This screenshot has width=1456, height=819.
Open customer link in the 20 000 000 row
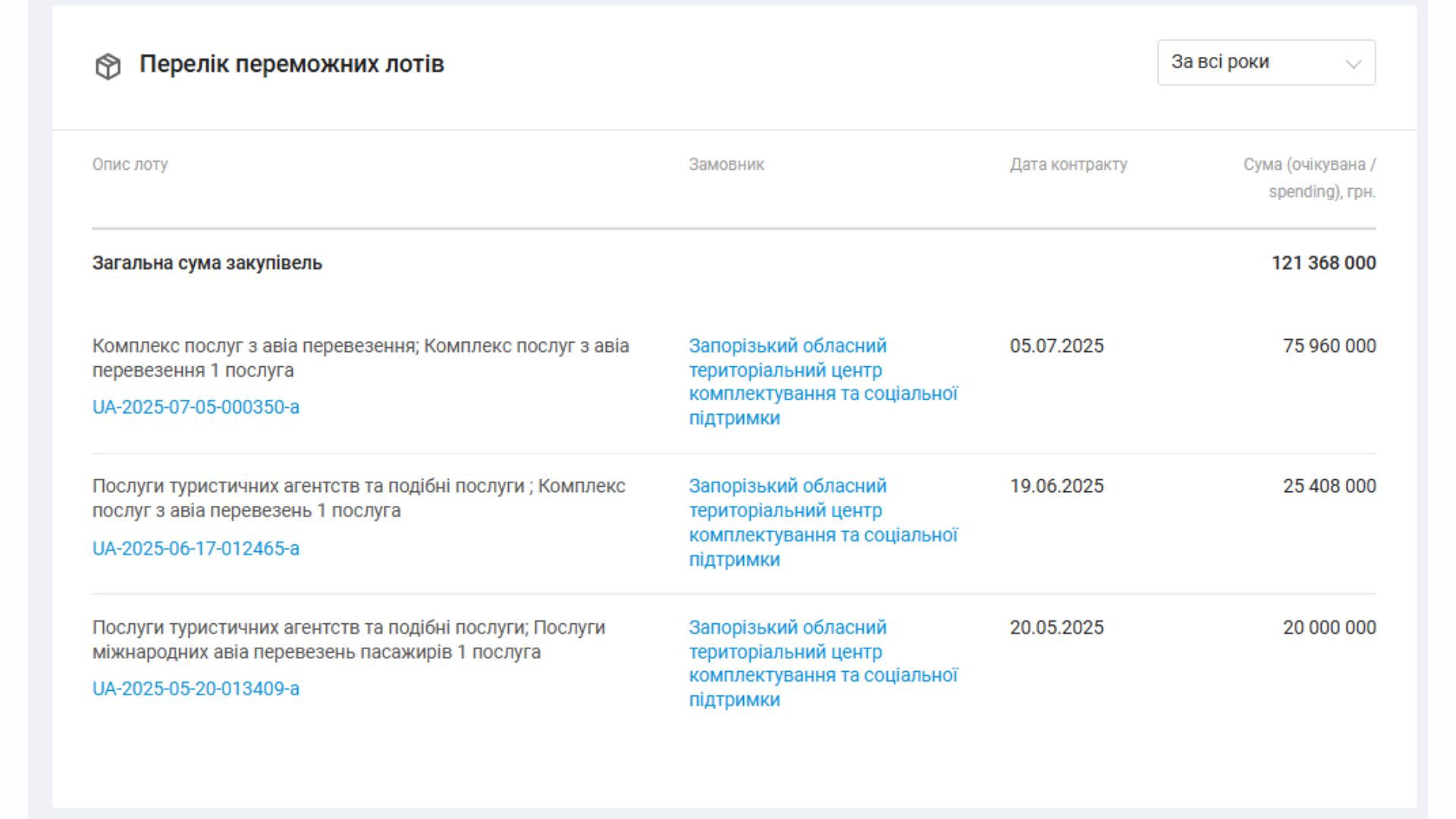coord(823,664)
